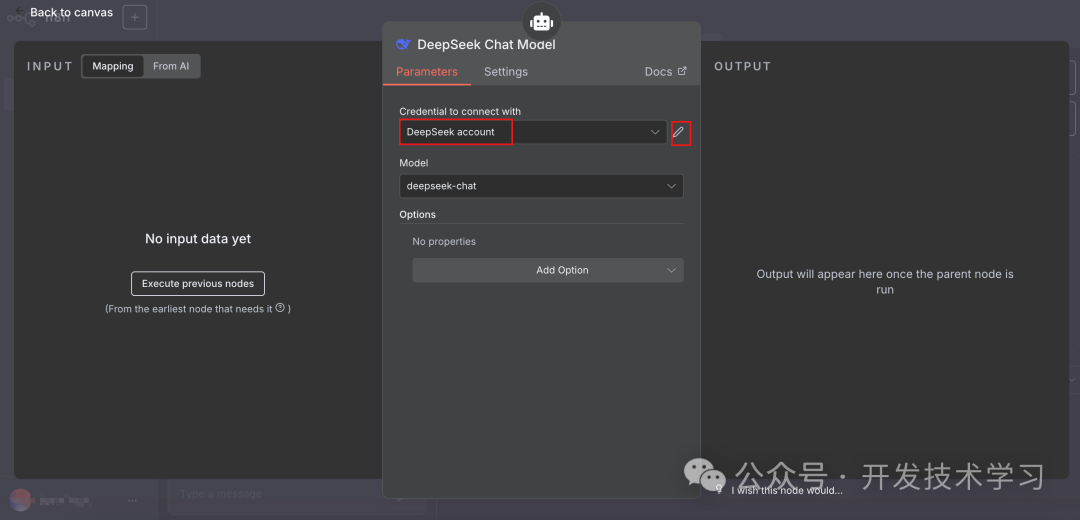This screenshot has height=520, width=1080.
Task: Open the Docs external link
Action: 665,72
